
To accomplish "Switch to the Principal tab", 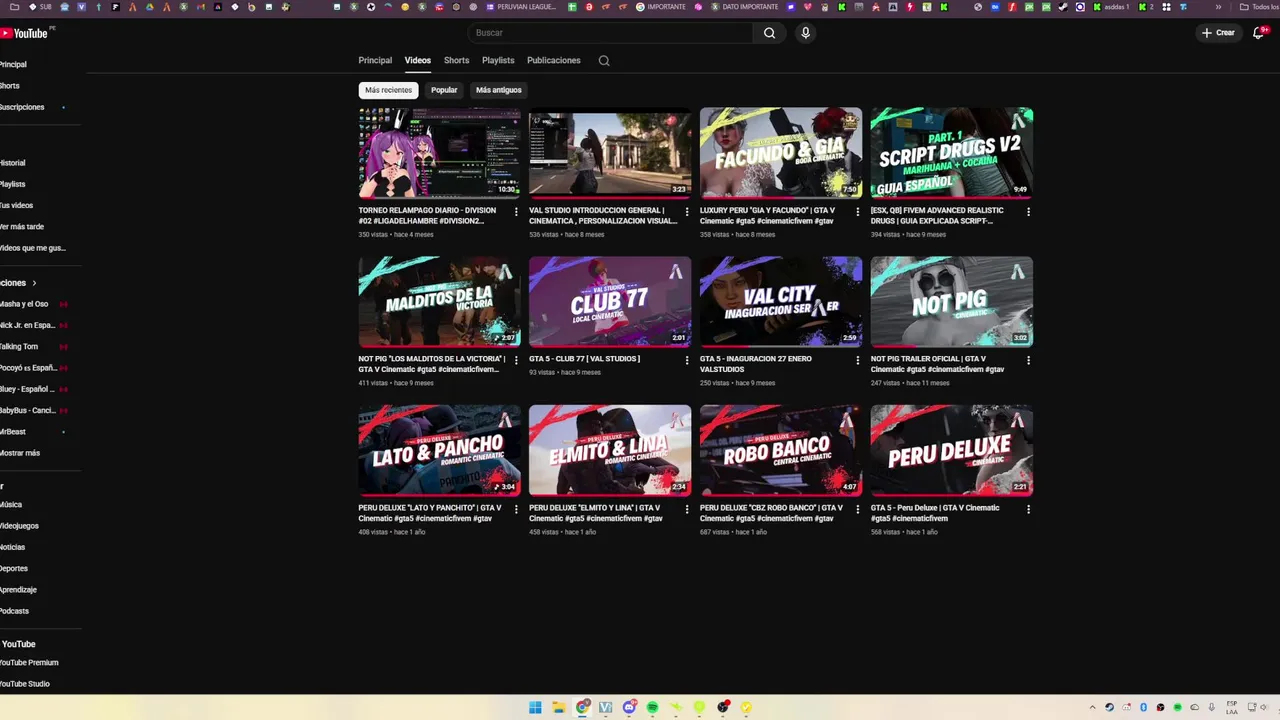I will pyautogui.click(x=375, y=60).
